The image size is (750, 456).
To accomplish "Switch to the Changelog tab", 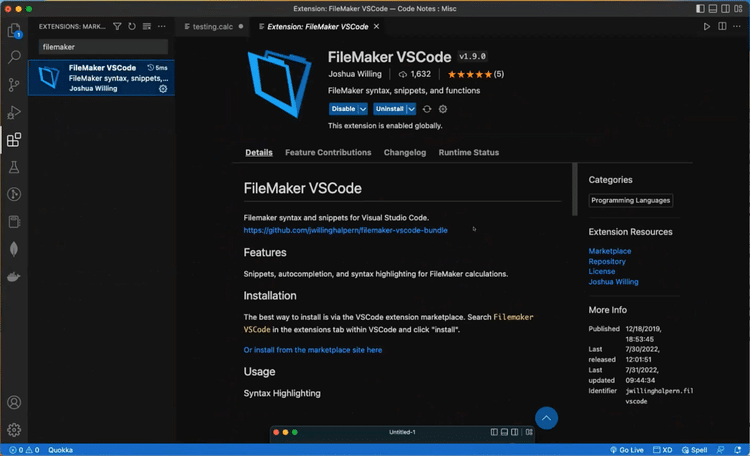I will point(405,152).
